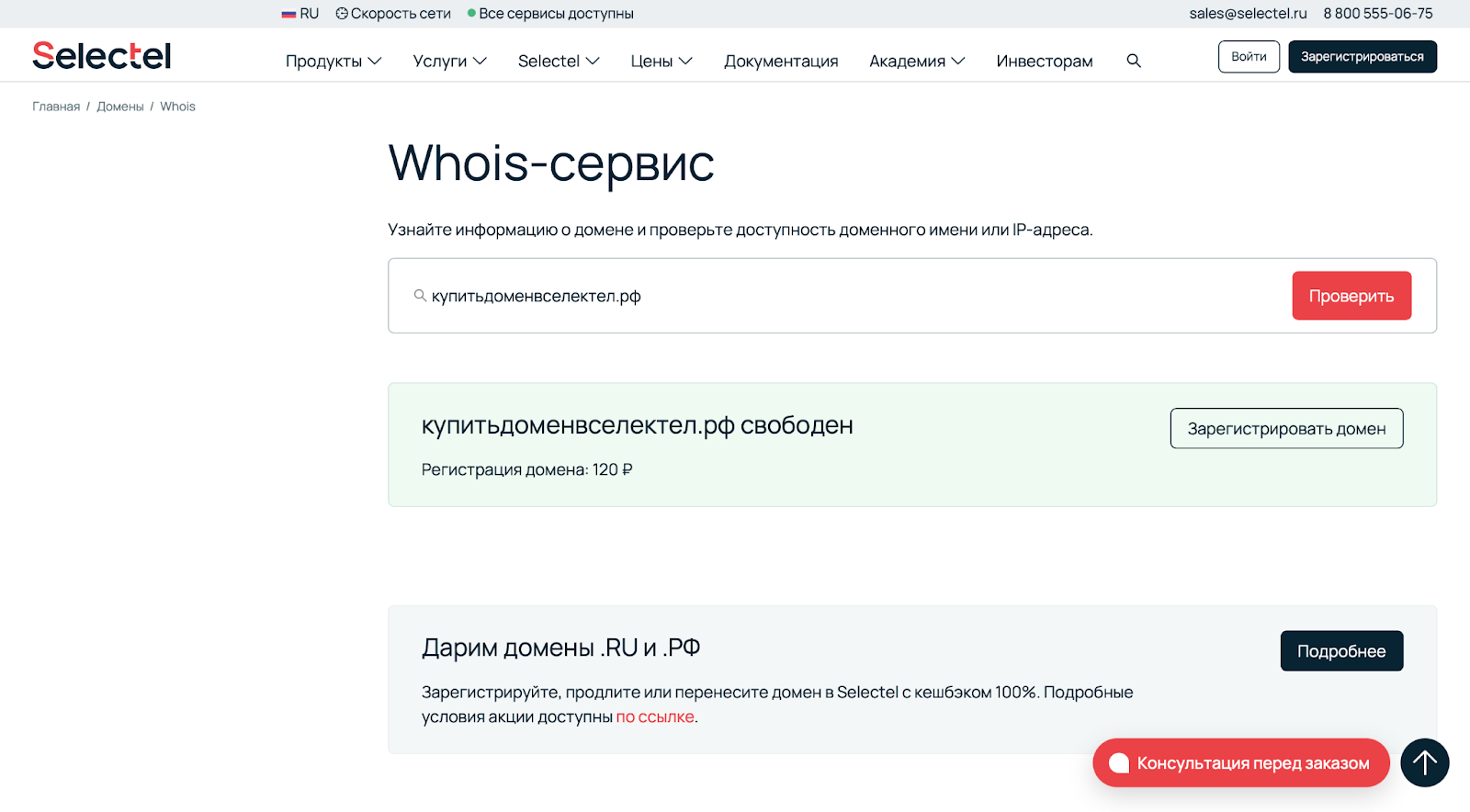The height and width of the screenshot is (812, 1470).
Task: Open the Цены dropdown menu
Action: [x=661, y=61]
